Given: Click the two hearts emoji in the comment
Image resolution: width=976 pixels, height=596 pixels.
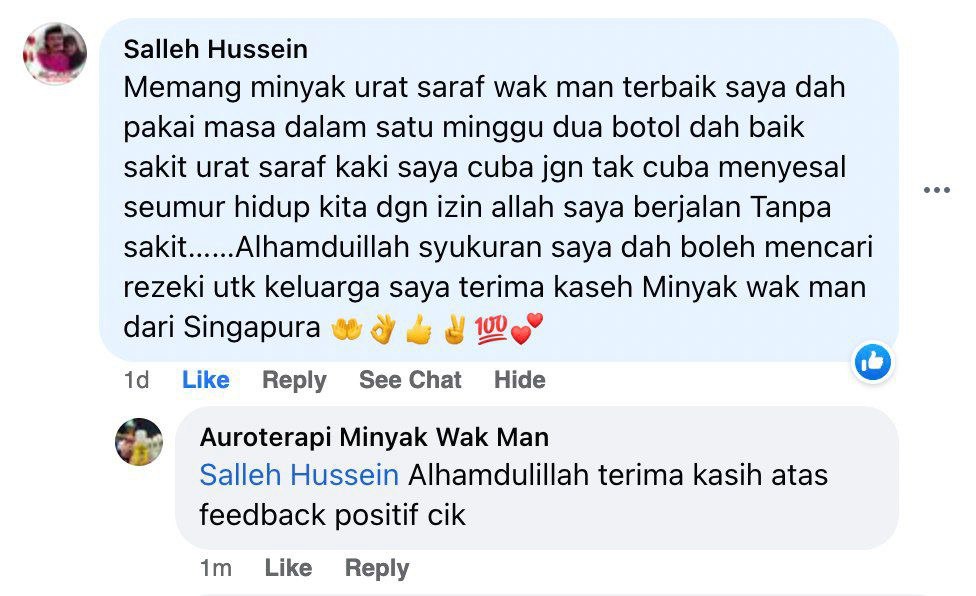Looking at the screenshot, I should [527, 328].
